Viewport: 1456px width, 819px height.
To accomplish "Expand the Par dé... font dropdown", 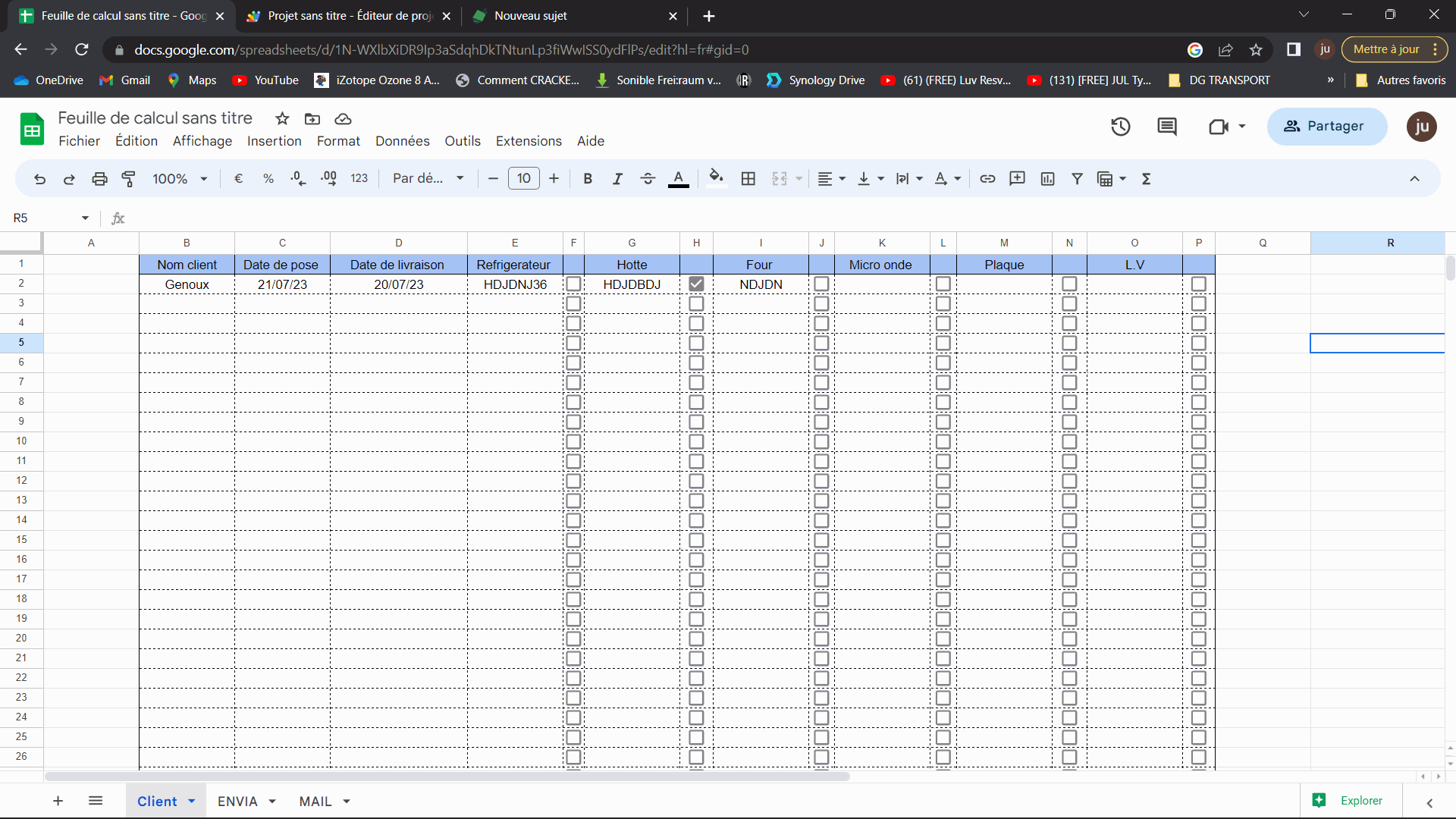I will tap(428, 179).
